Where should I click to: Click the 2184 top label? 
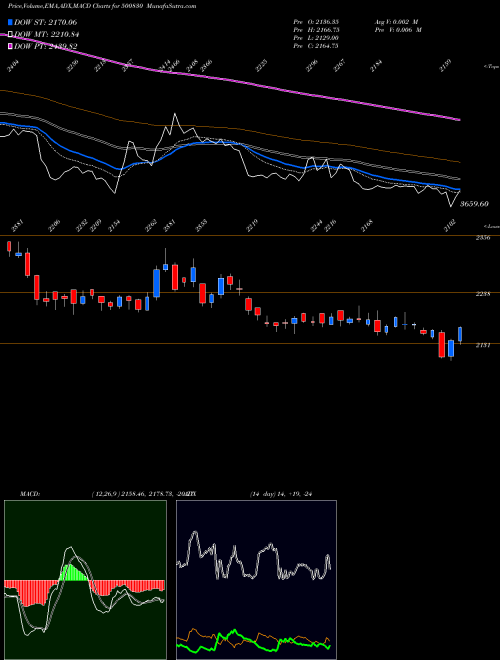click(376, 66)
